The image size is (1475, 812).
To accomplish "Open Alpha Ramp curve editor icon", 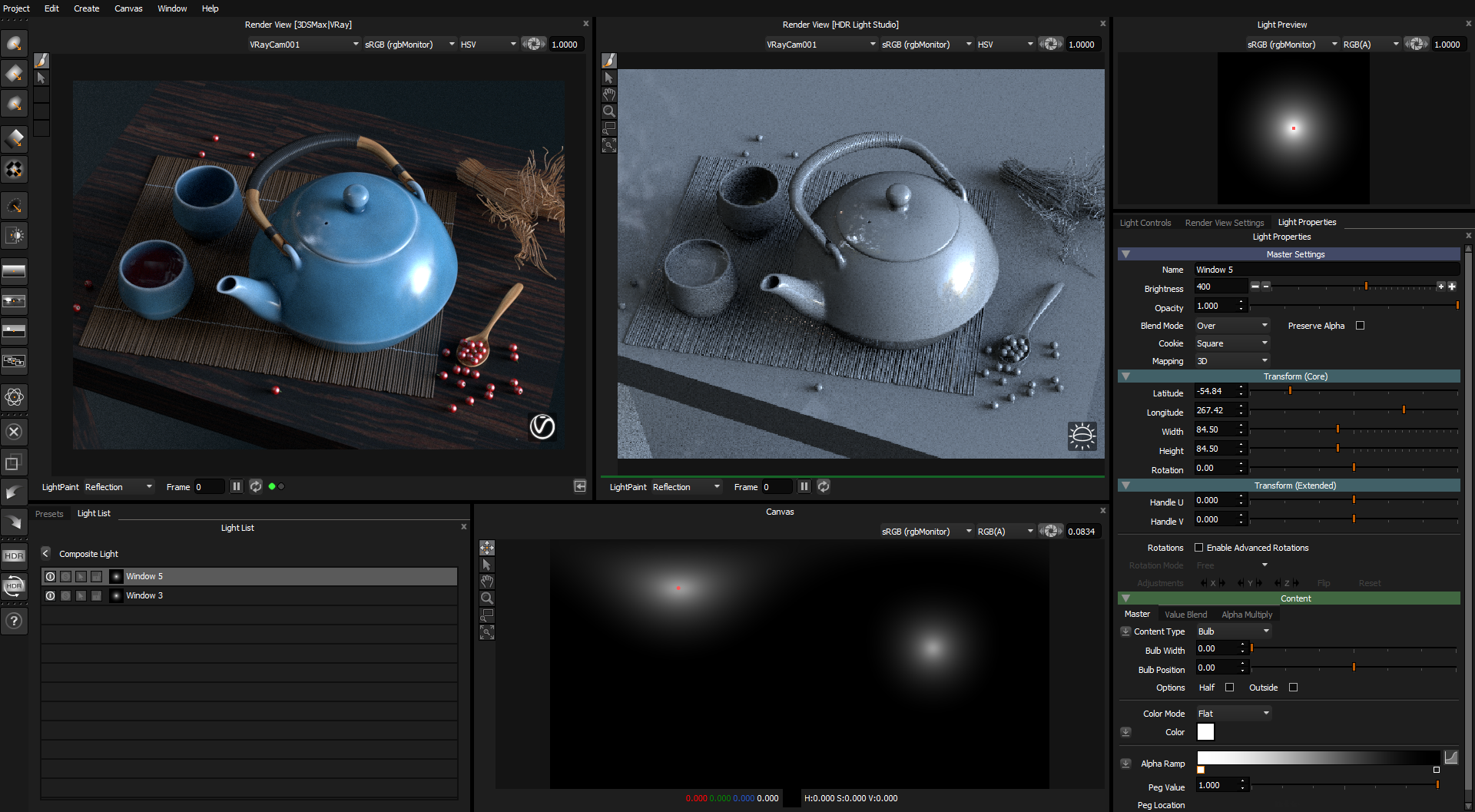I will coord(1450,757).
